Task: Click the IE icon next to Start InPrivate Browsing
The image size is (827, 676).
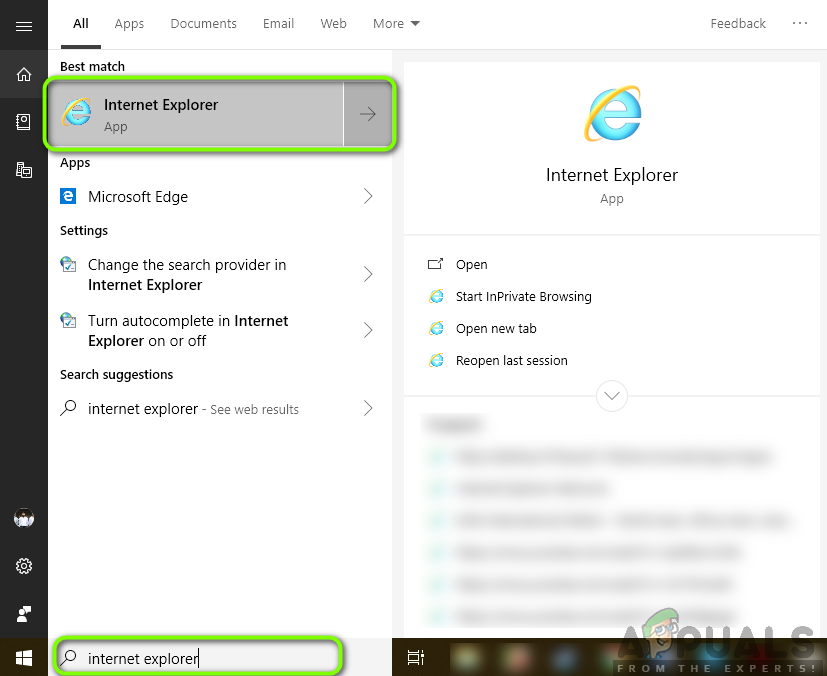Action: point(436,296)
